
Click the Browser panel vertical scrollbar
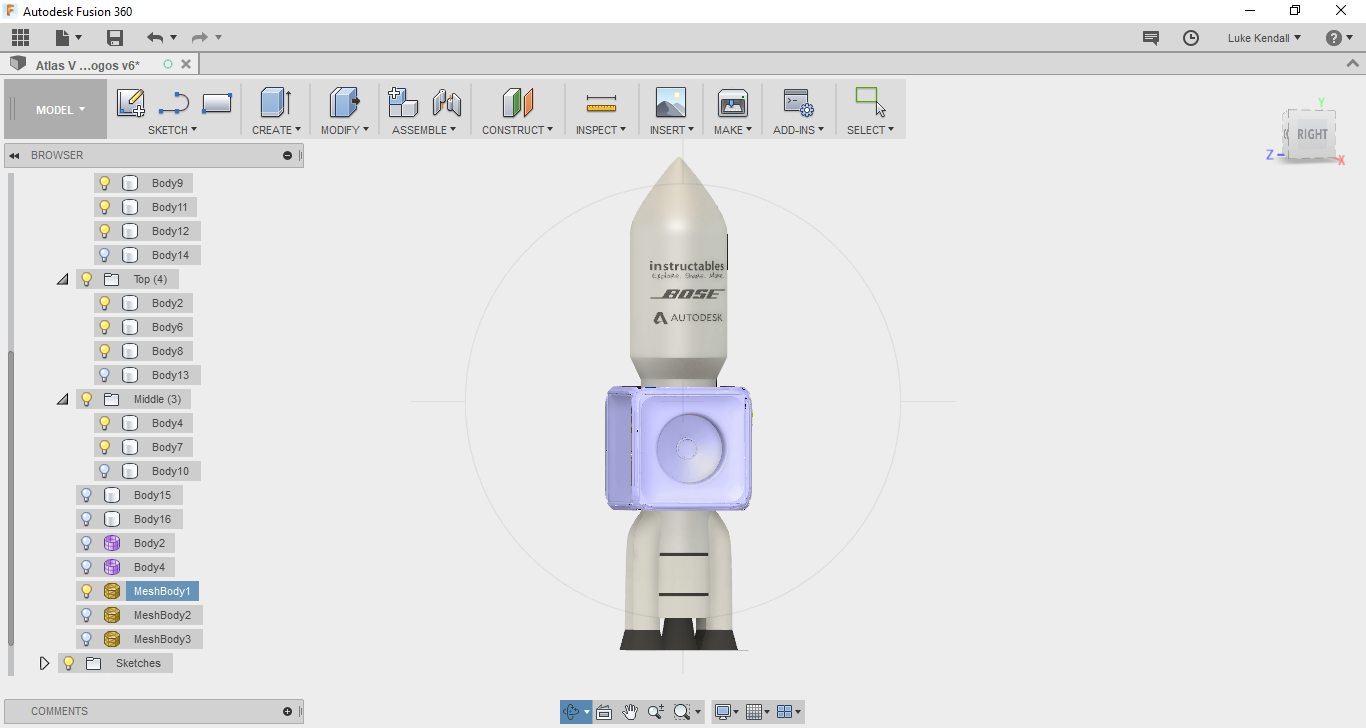pyautogui.click(x=11, y=500)
